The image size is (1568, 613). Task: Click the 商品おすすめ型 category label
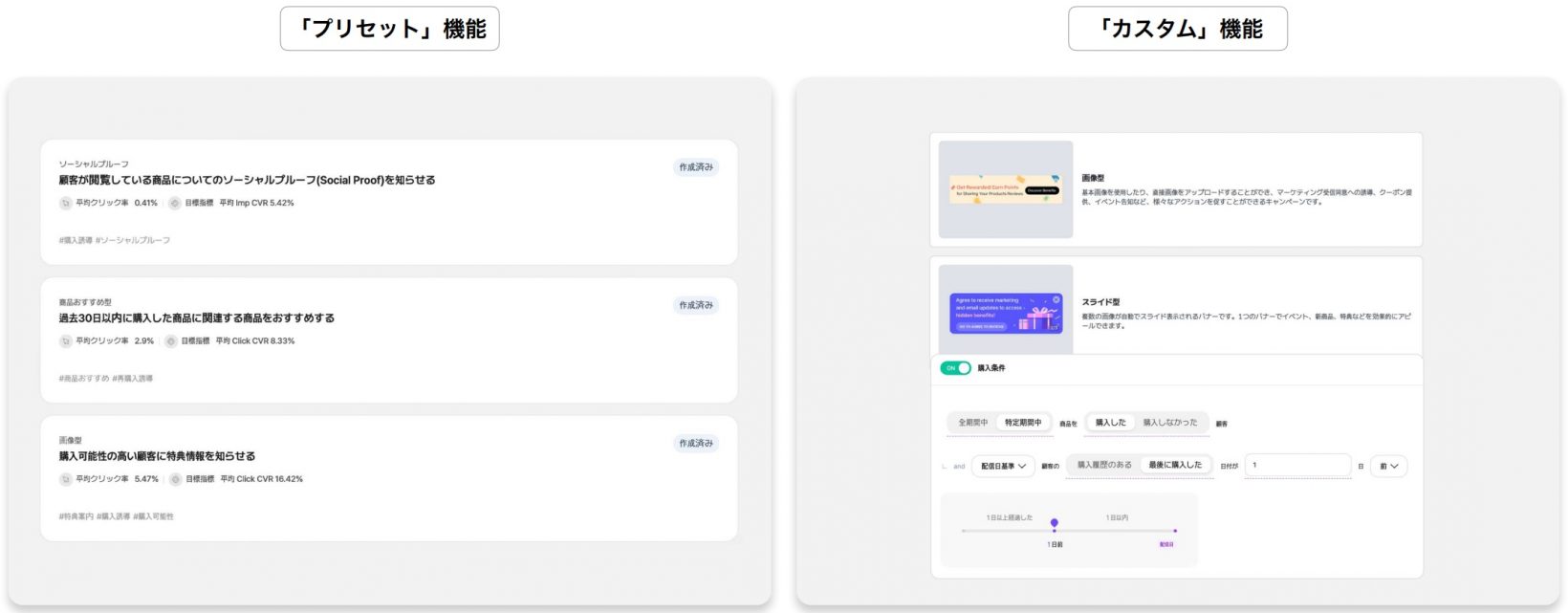pyautogui.click(x=85, y=302)
